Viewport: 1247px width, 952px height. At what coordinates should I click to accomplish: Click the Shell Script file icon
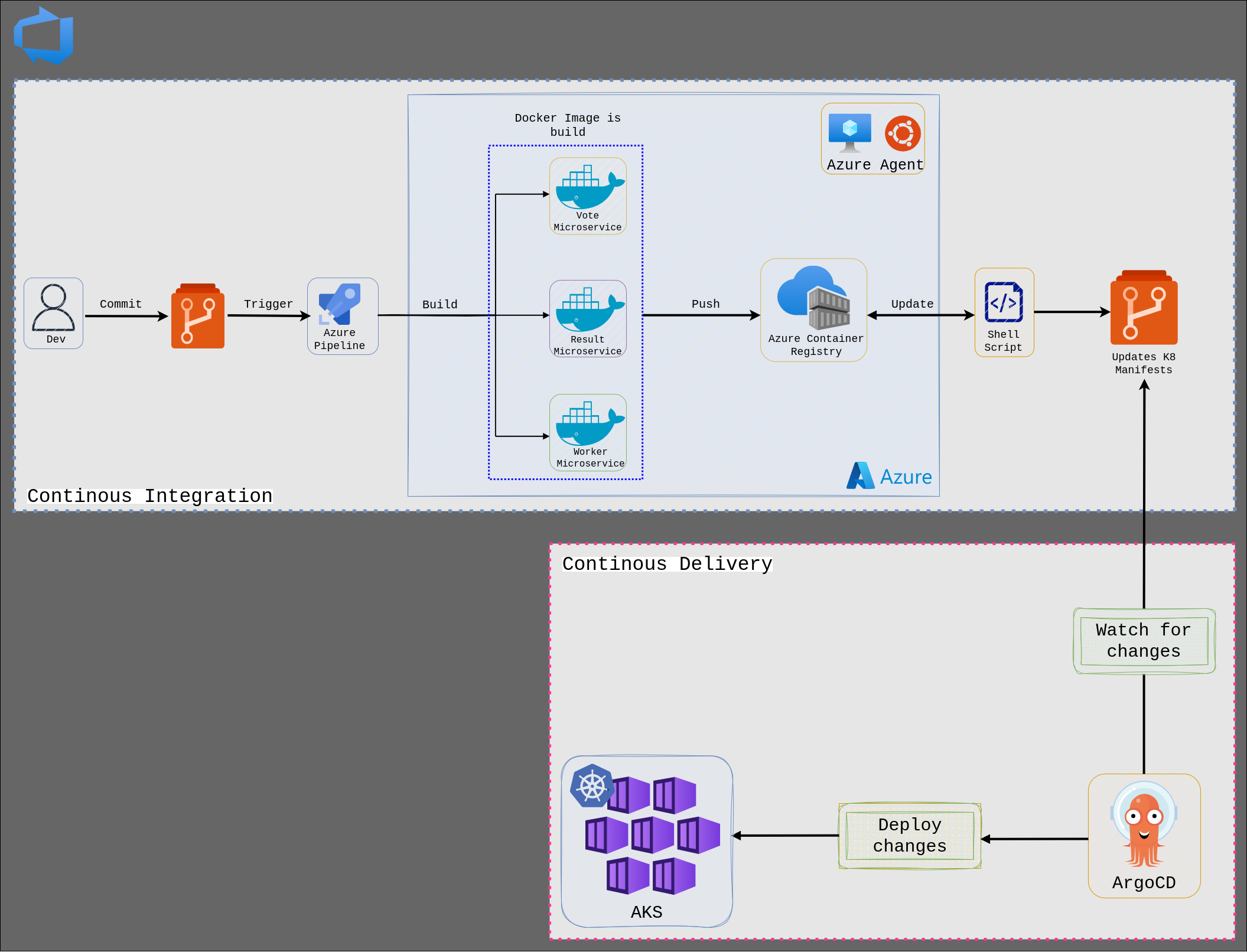[1004, 302]
